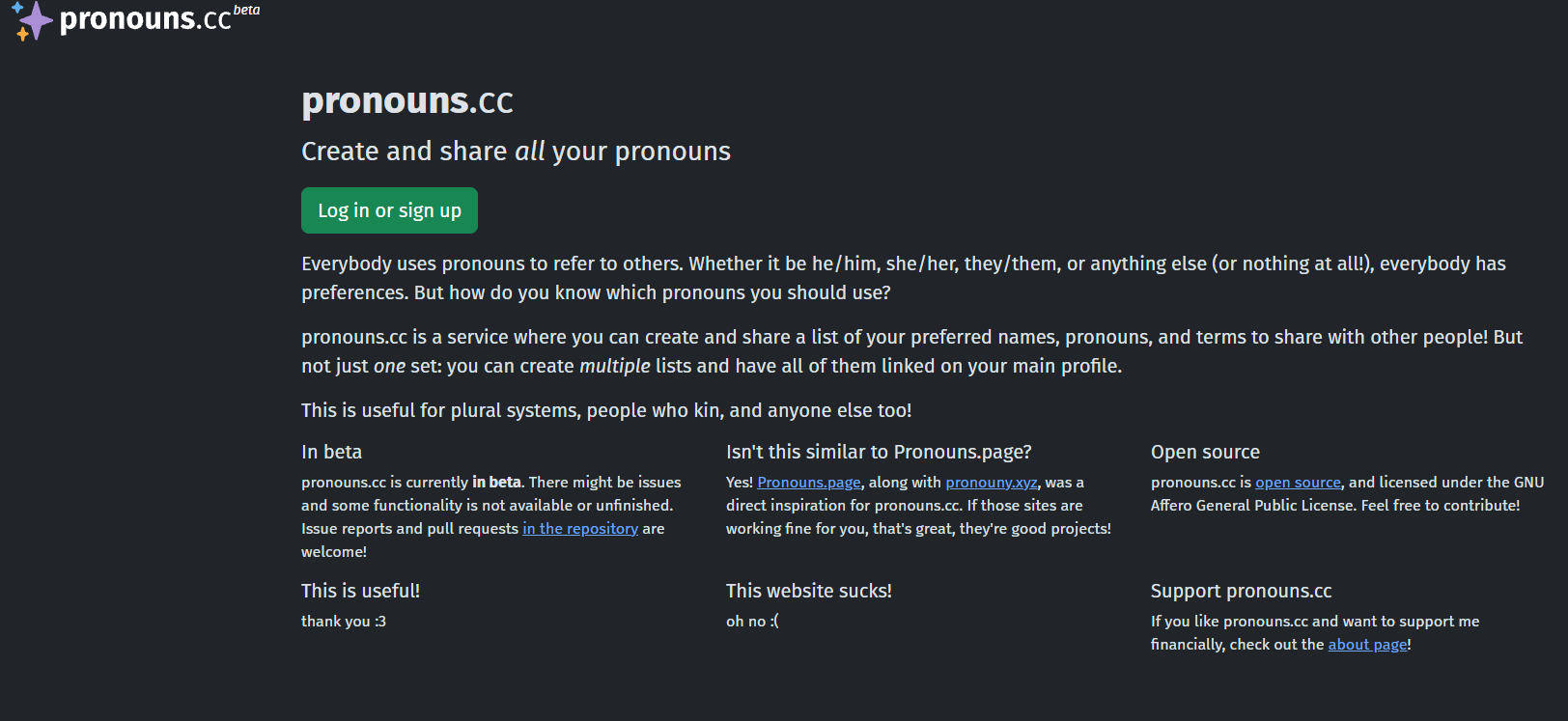The image size is (1568, 721).
Task: Click the sparkle star logo icon
Action: [31, 21]
